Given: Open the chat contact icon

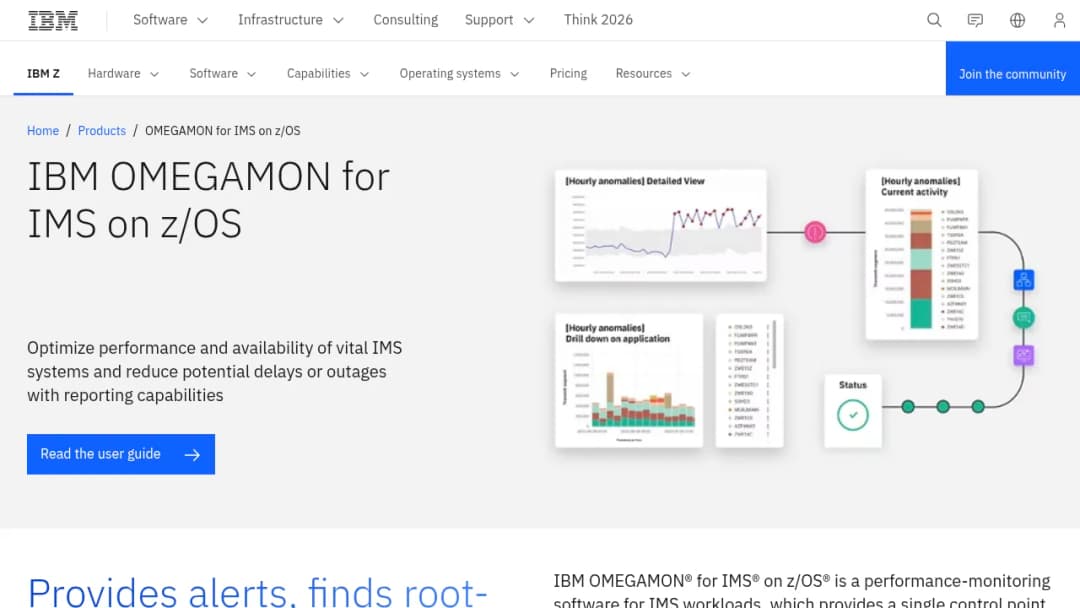Looking at the screenshot, I should click(x=975, y=20).
